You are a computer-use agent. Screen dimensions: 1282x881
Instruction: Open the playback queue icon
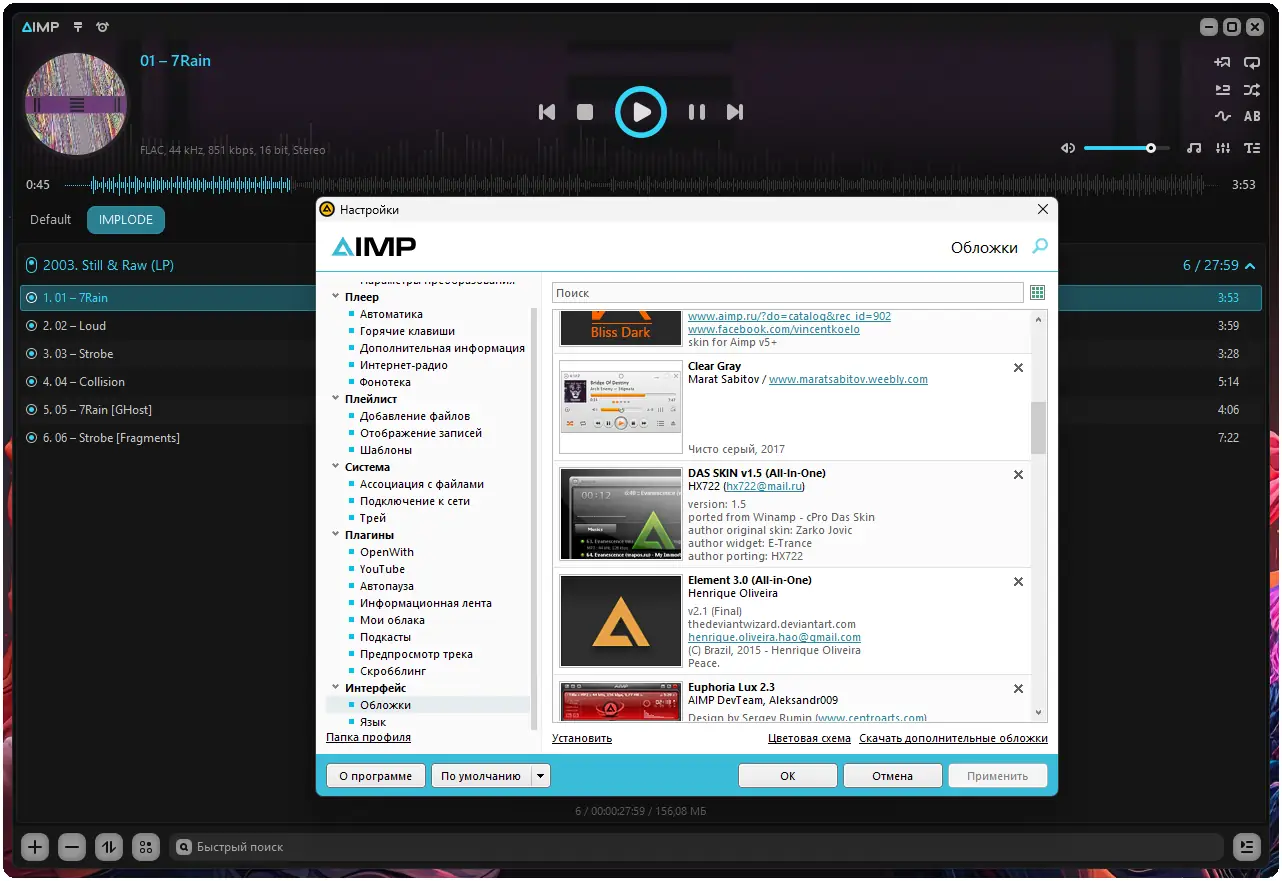pyautogui.click(x=1222, y=90)
